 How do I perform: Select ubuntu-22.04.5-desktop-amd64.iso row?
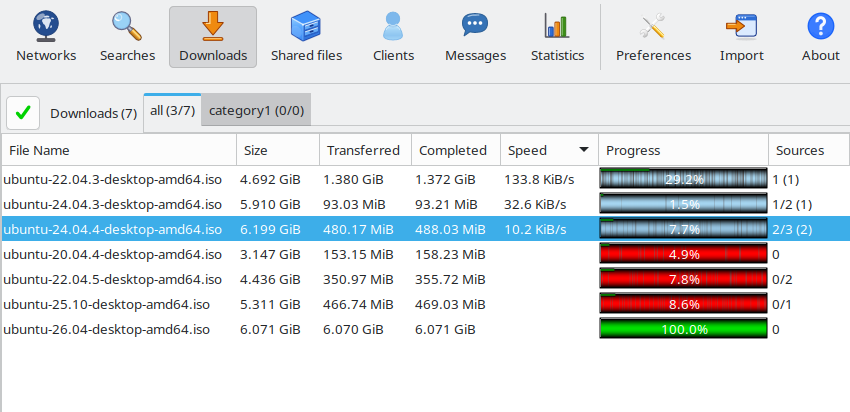[x=425, y=279]
